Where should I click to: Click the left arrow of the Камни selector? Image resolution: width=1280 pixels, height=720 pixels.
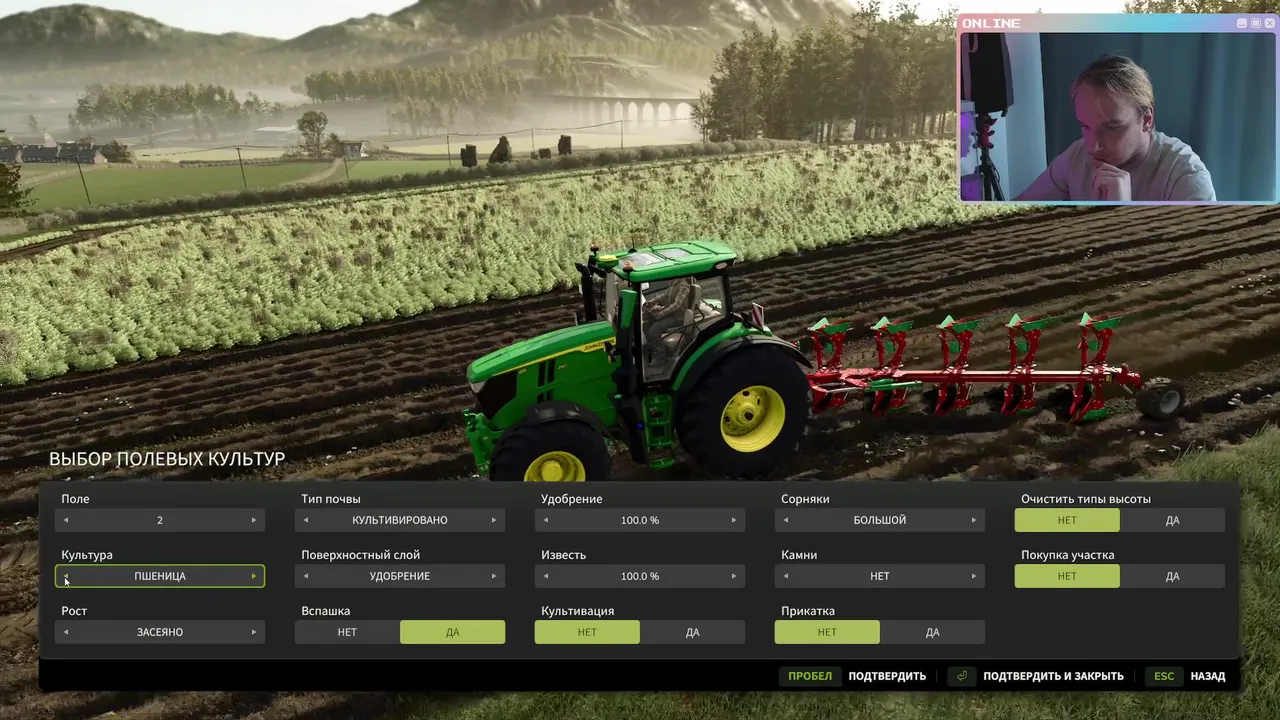pyautogui.click(x=786, y=576)
